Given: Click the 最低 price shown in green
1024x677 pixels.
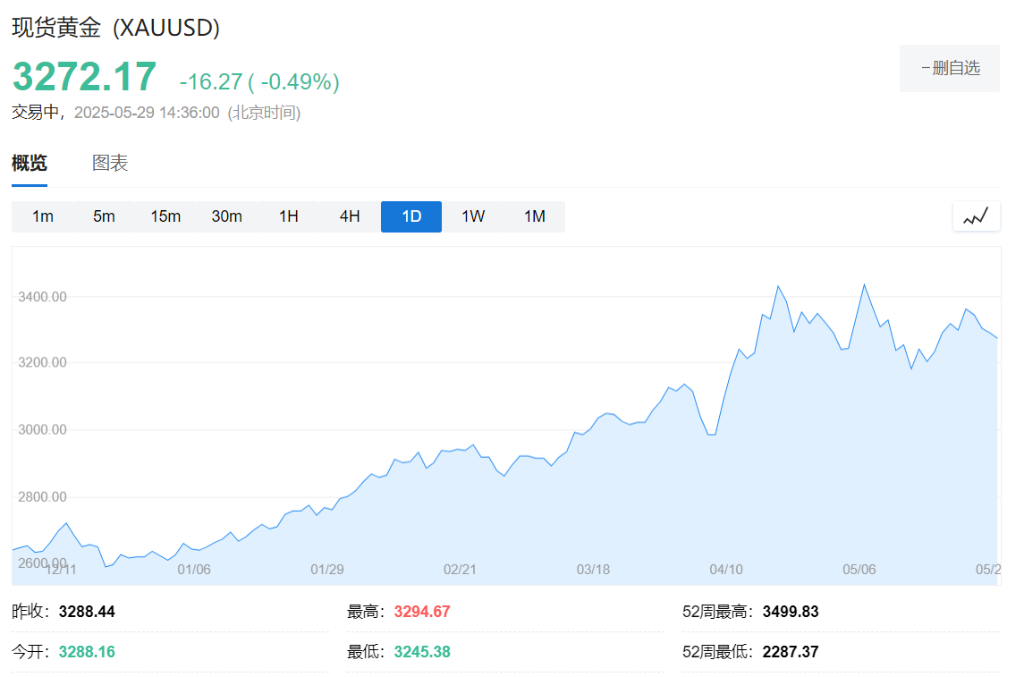Looking at the screenshot, I should 421,651.
